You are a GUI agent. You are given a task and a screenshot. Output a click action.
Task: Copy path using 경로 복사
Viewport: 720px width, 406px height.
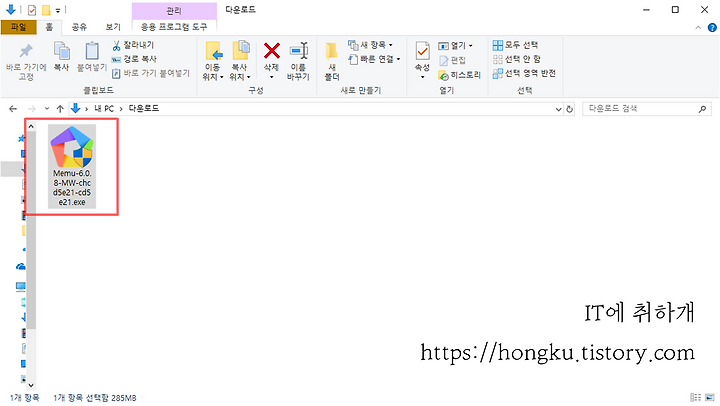[x=135, y=59]
